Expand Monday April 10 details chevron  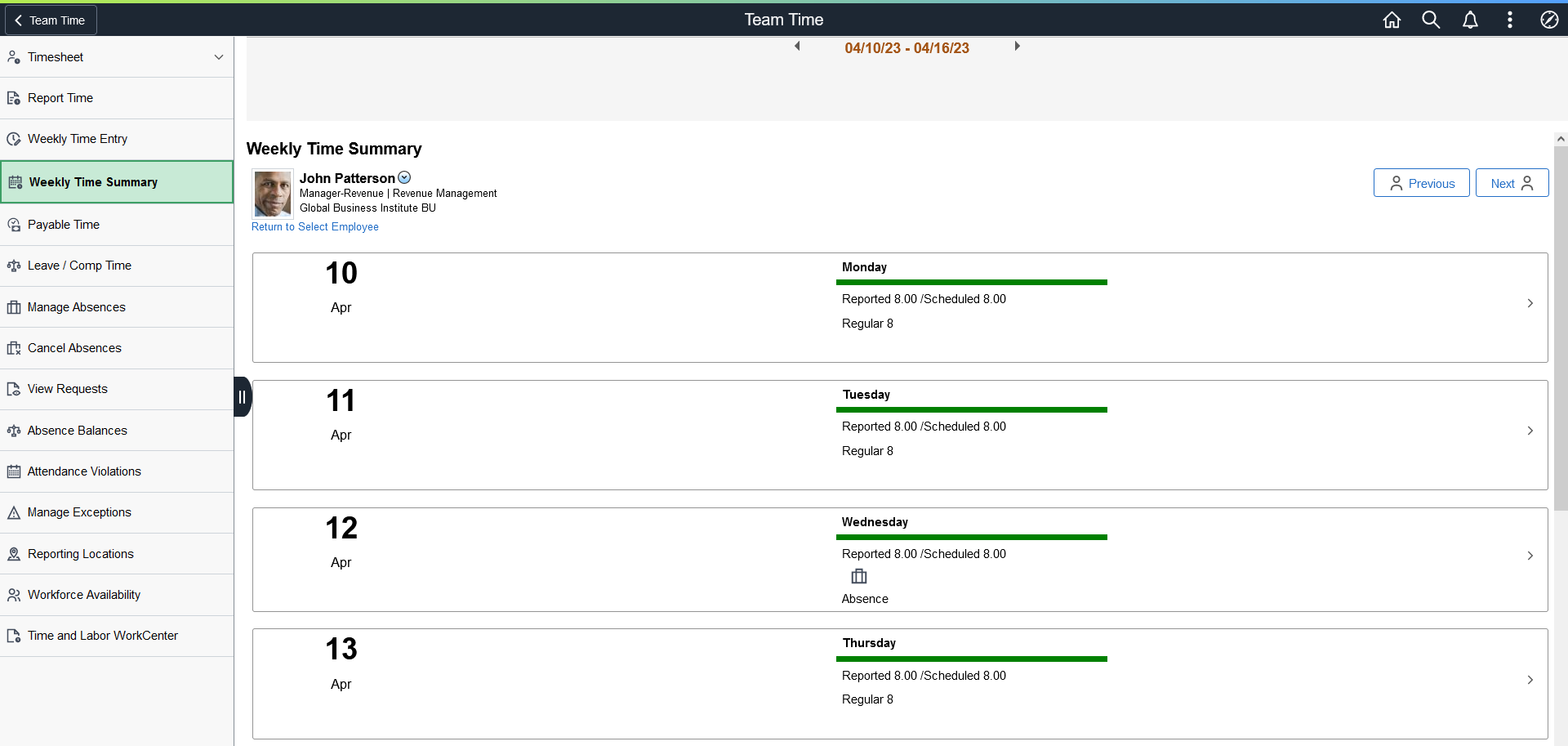click(1530, 303)
